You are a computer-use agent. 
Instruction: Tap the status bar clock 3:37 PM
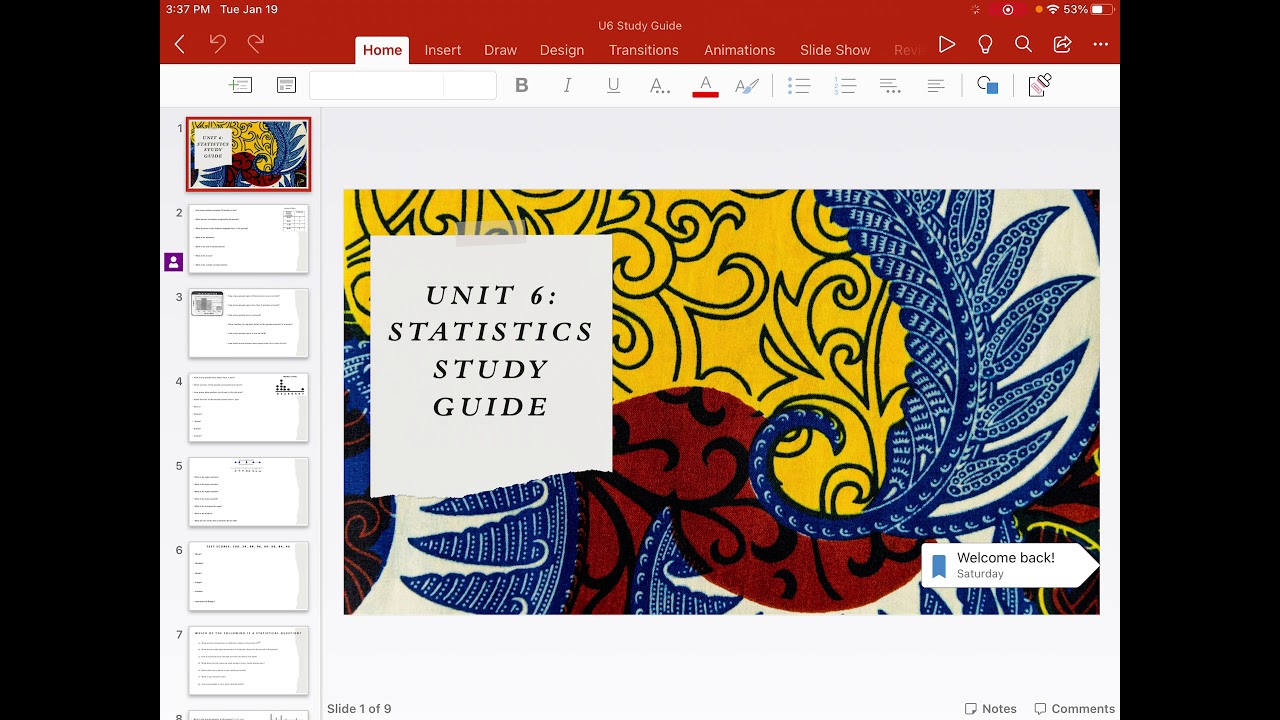pyautogui.click(x=188, y=9)
